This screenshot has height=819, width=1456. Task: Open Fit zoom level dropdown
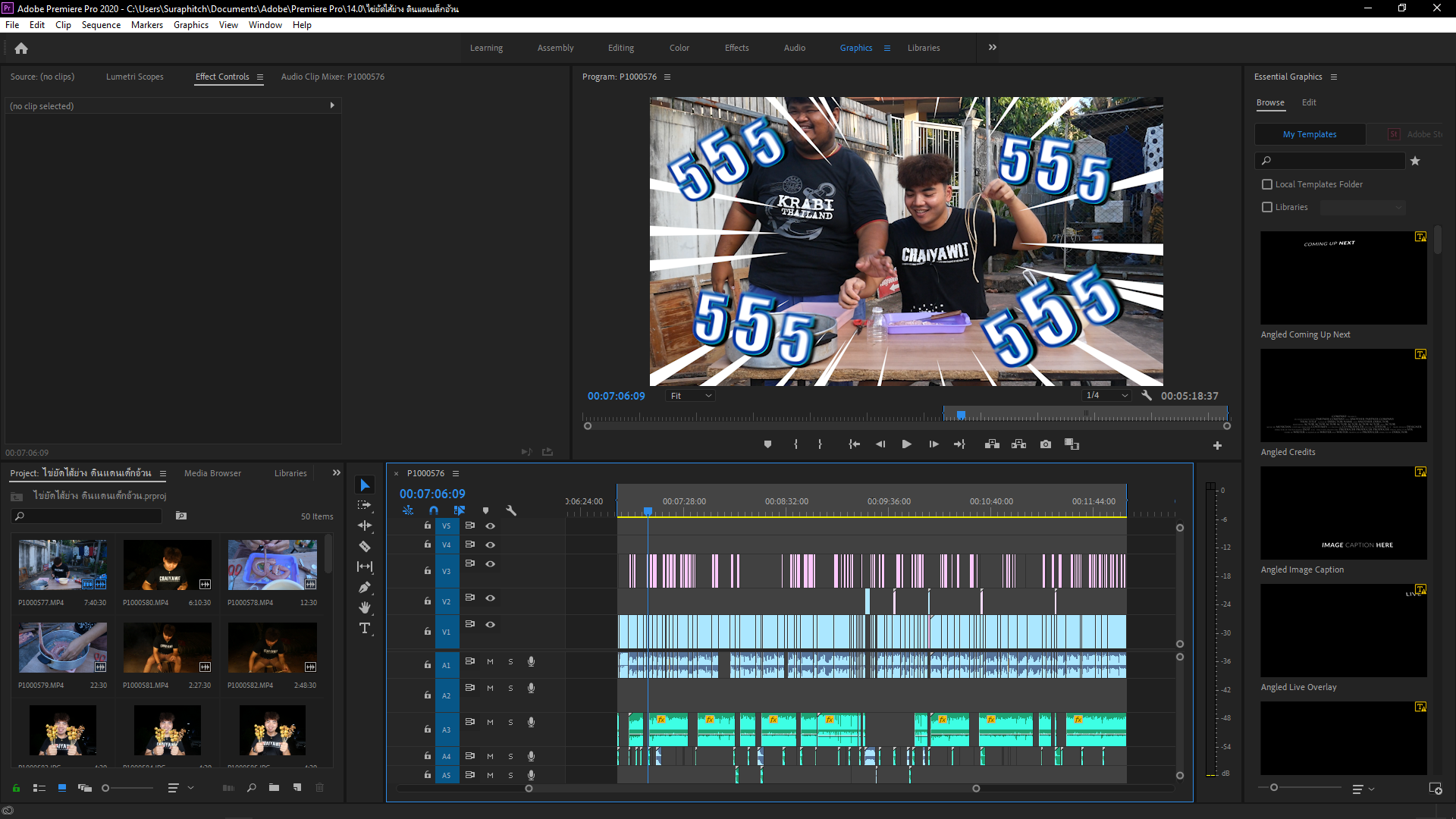pyautogui.click(x=691, y=396)
